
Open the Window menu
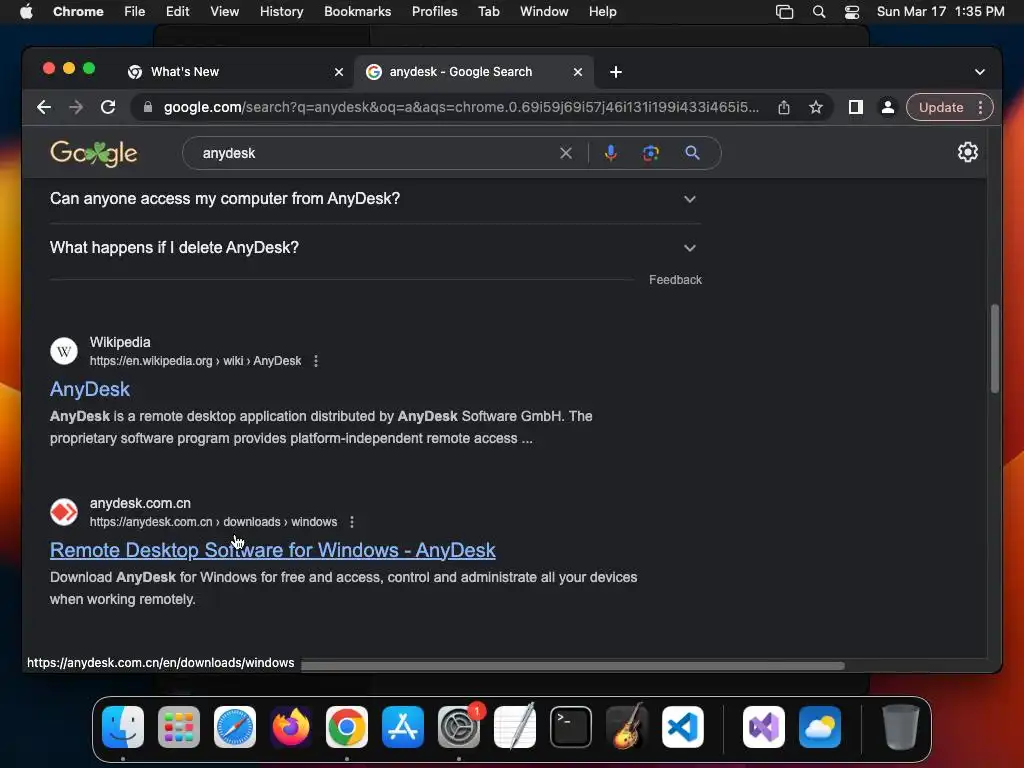coord(544,12)
